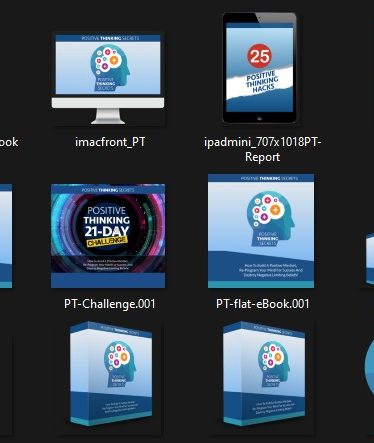
Task: Select the cropped box thumbnail right of PT-flat-eBook
Action: 370,259
